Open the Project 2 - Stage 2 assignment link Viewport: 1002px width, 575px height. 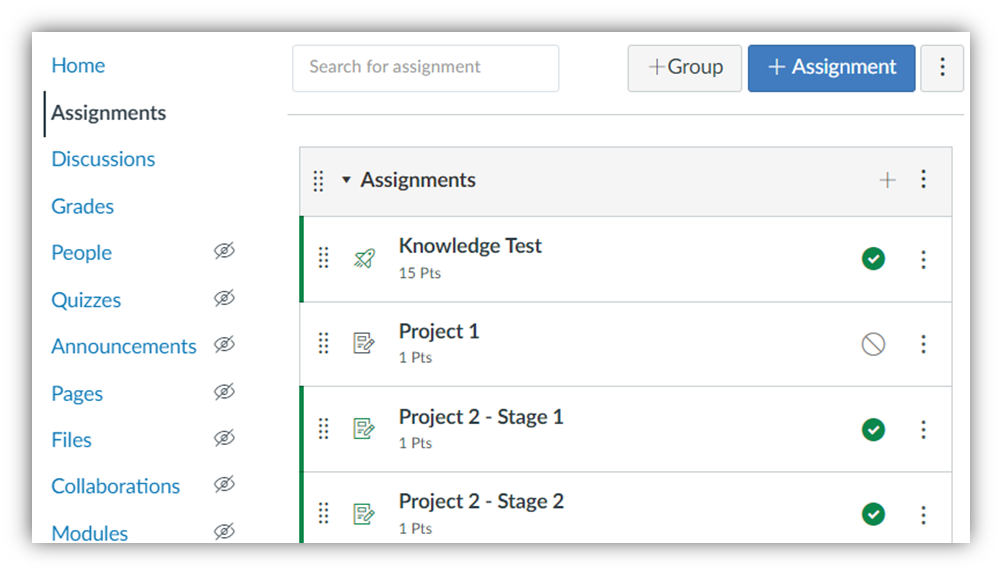coord(481,502)
